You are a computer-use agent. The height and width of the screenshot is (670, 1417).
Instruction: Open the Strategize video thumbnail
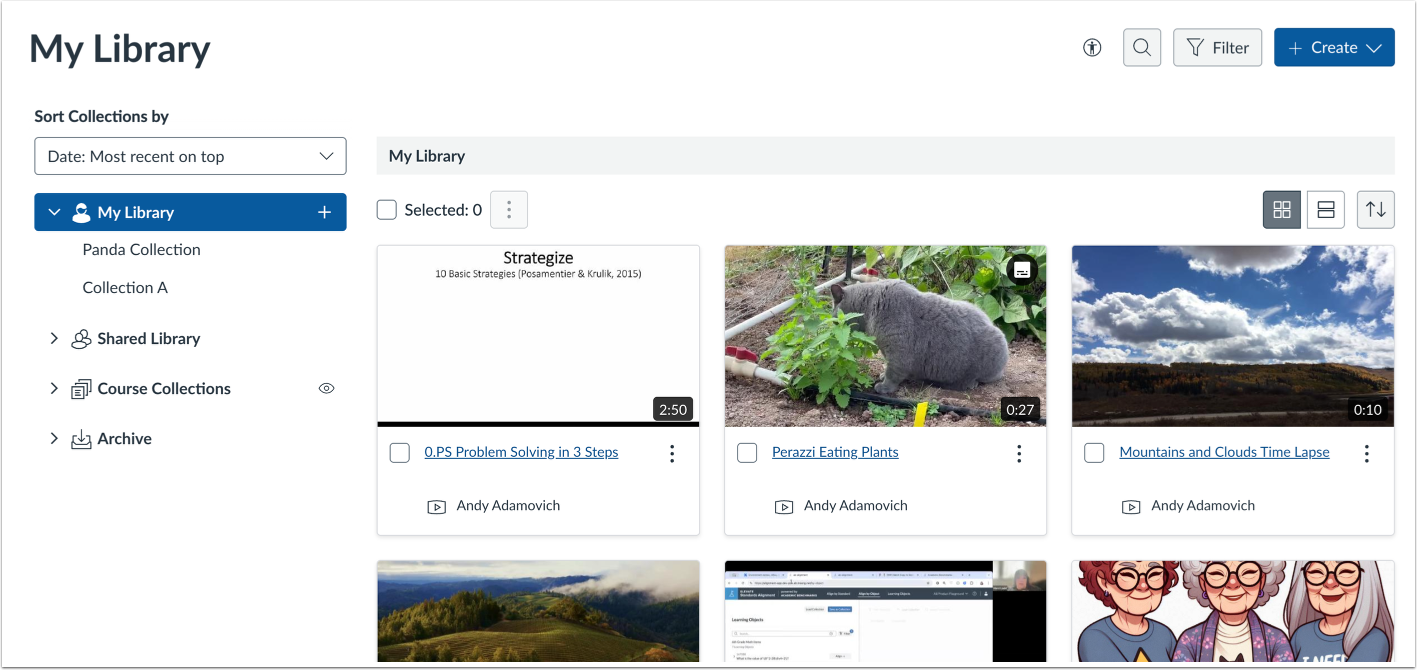click(x=538, y=336)
